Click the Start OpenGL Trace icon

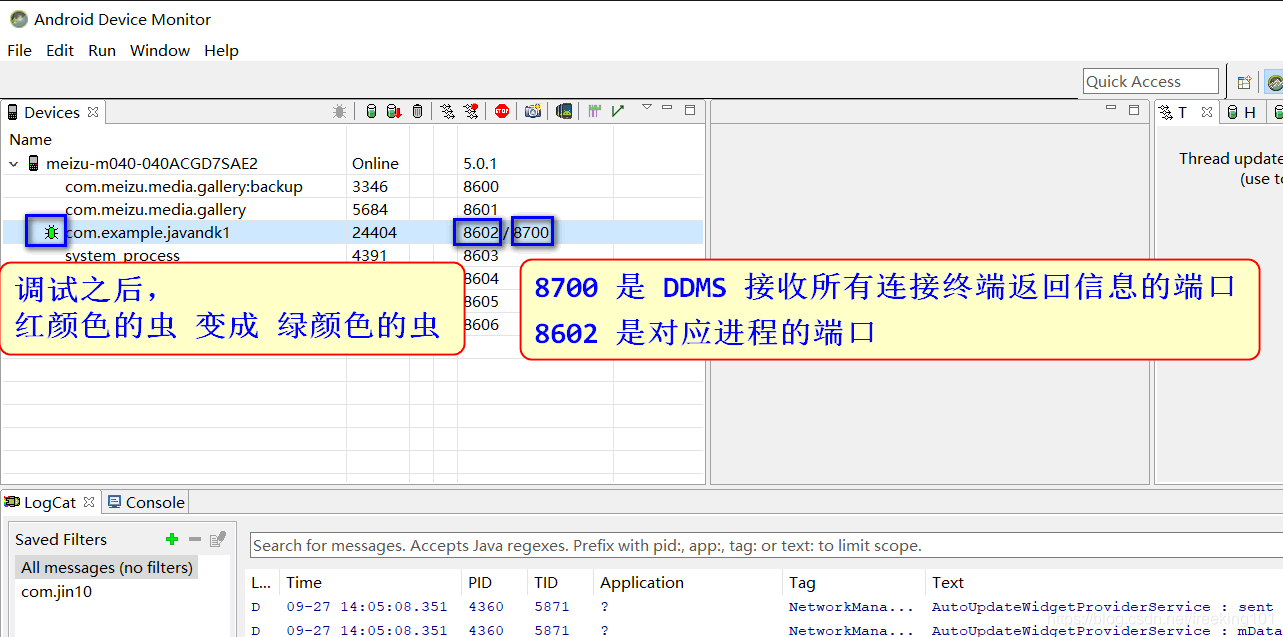(617, 111)
